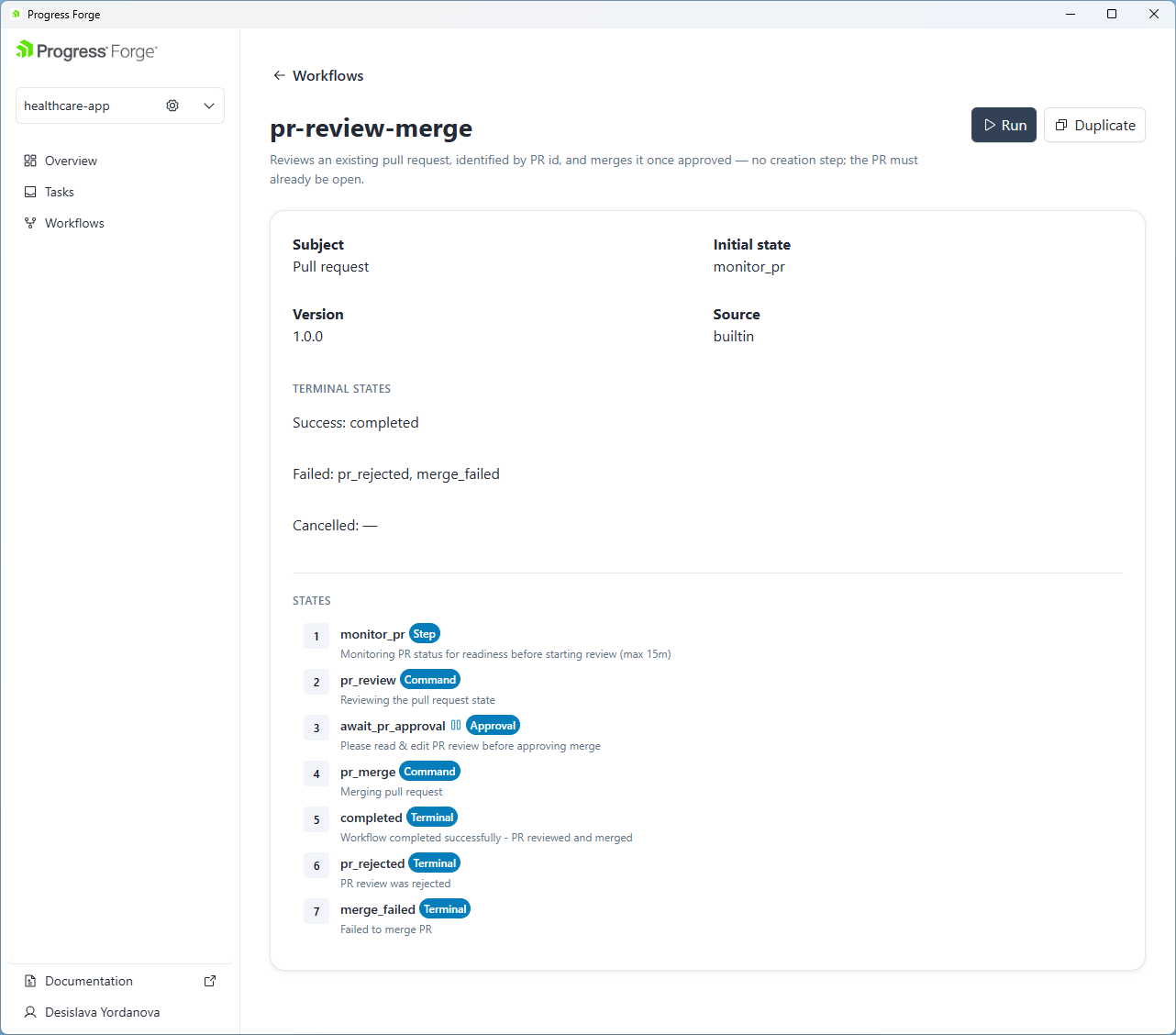The image size is (1176, 1035).
Task: Duplicate this workflow
Action: (1094, 125)
